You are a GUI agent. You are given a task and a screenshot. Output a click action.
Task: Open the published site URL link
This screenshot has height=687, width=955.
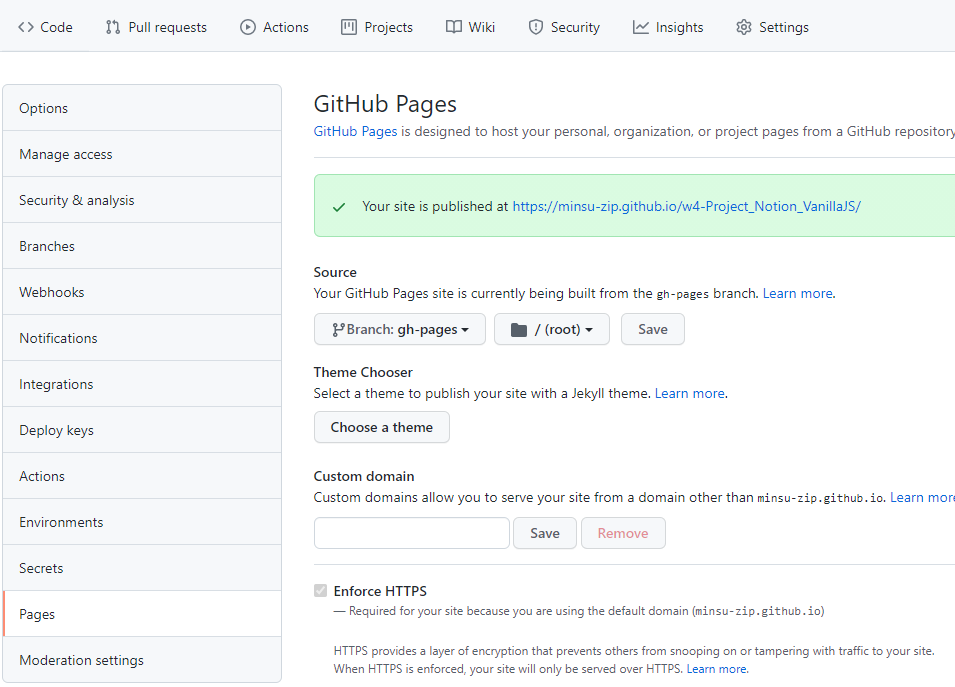click(686, 206)
